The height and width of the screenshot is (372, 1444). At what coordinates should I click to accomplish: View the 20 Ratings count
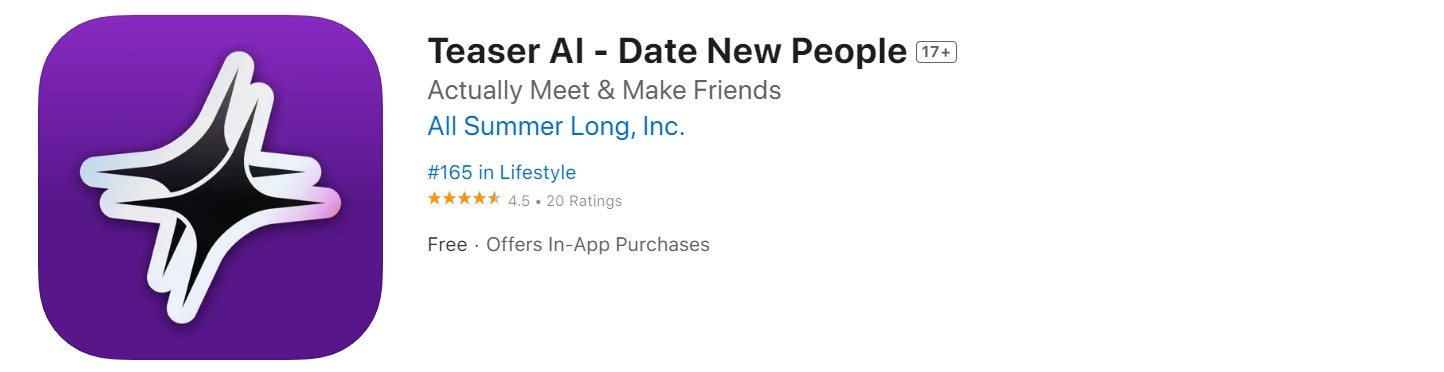[584, 201]
